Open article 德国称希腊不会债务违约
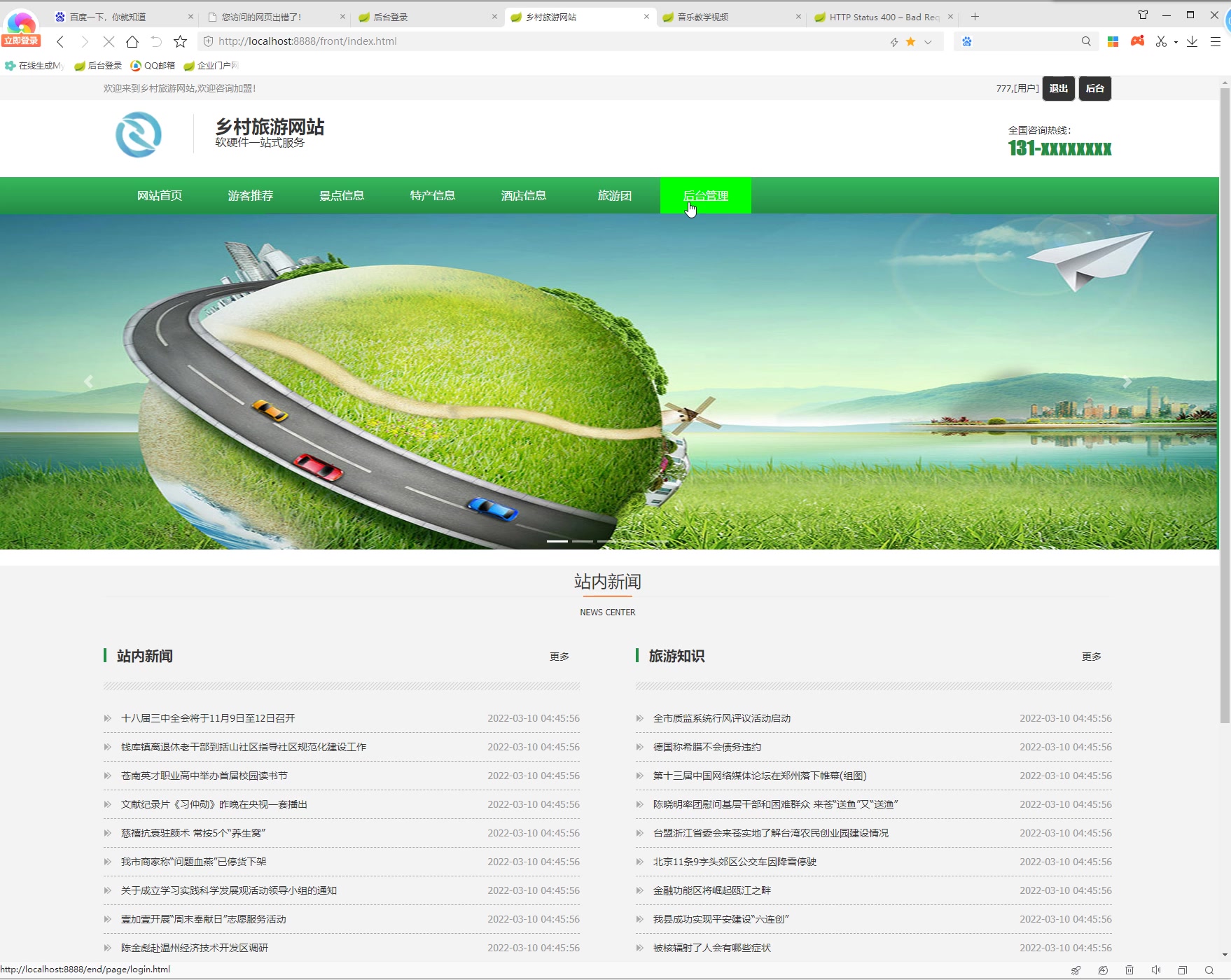The image size is (1231, 980). point(707,747)
